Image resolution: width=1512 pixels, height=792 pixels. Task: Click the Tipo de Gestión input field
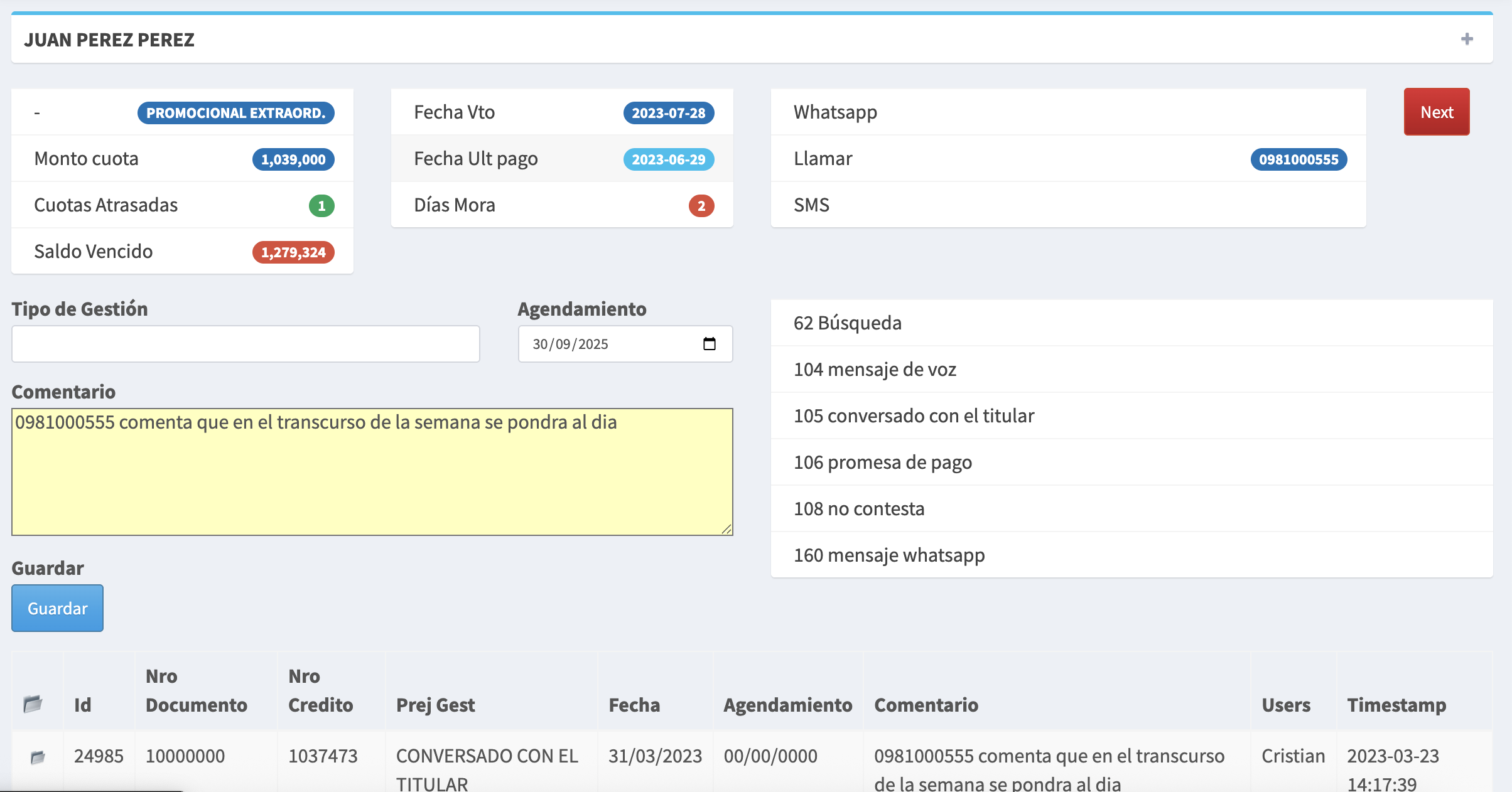tap(246, 344)
